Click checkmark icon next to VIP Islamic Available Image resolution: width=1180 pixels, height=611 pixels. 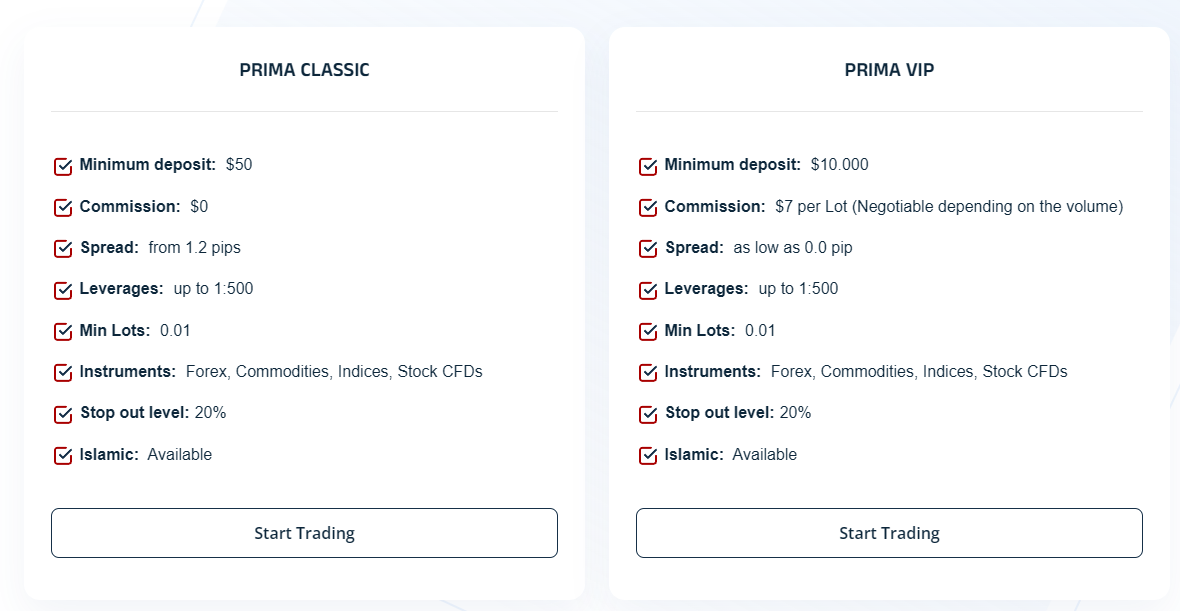point(648,455)
